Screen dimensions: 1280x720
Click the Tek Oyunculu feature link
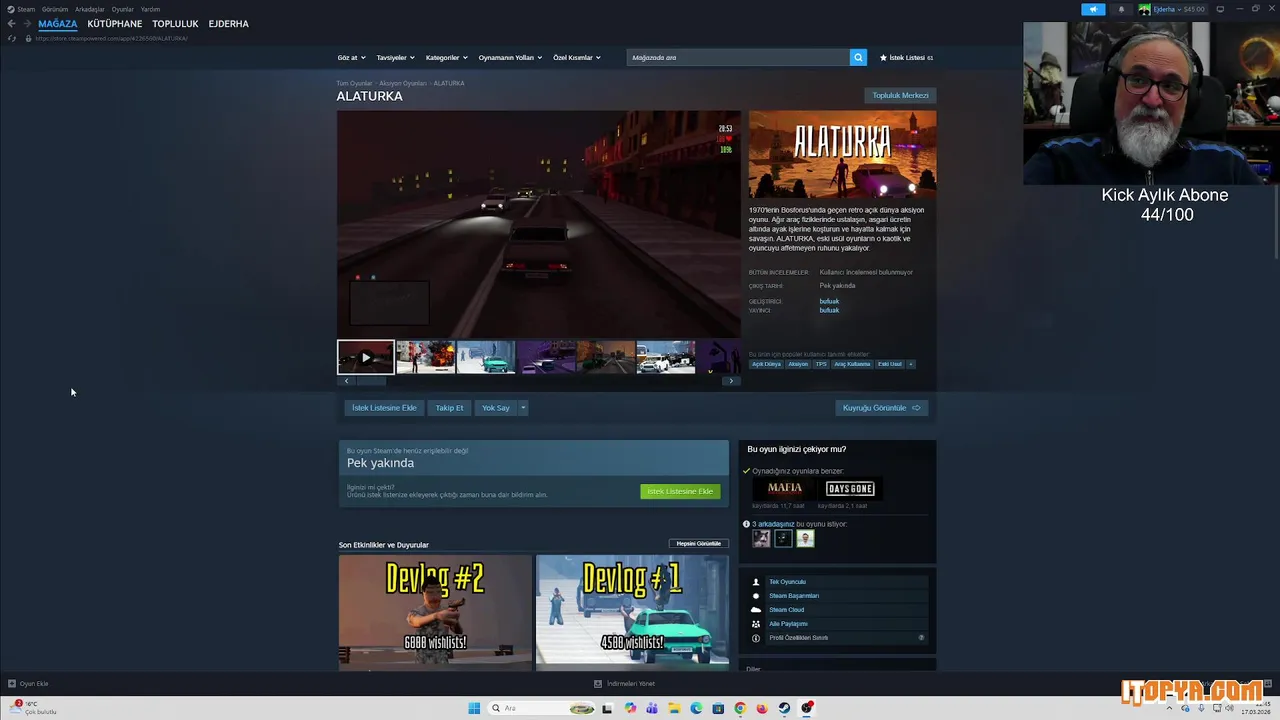pyautogui.click(x=787, y=582)
